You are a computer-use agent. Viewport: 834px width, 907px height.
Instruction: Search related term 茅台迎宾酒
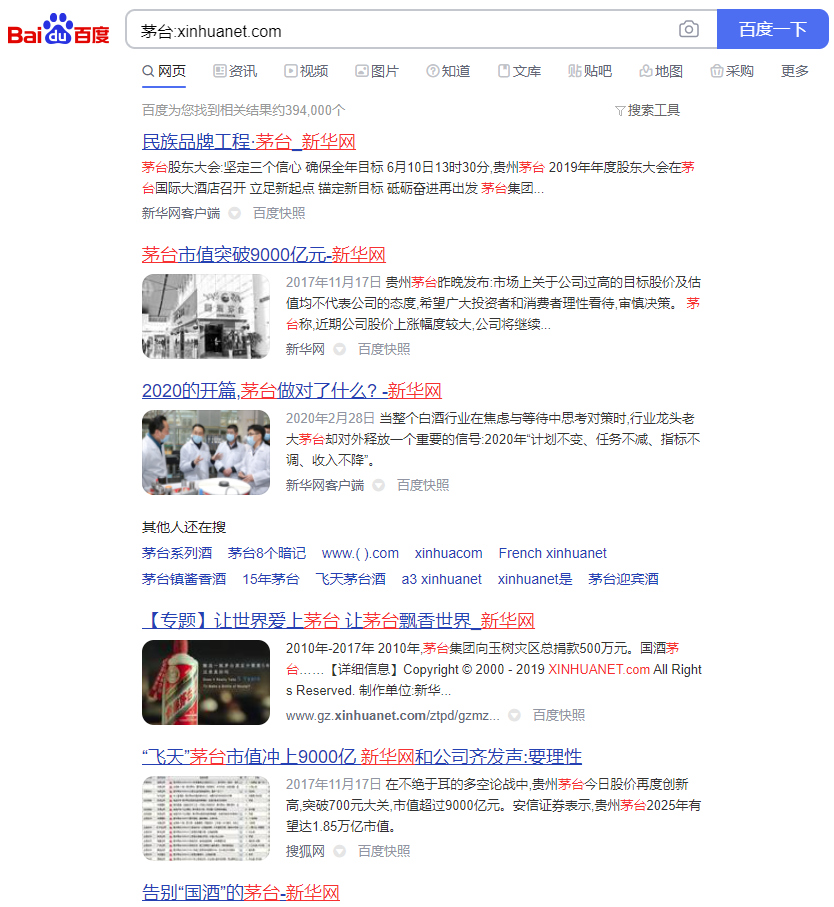[x=623, y=579]
